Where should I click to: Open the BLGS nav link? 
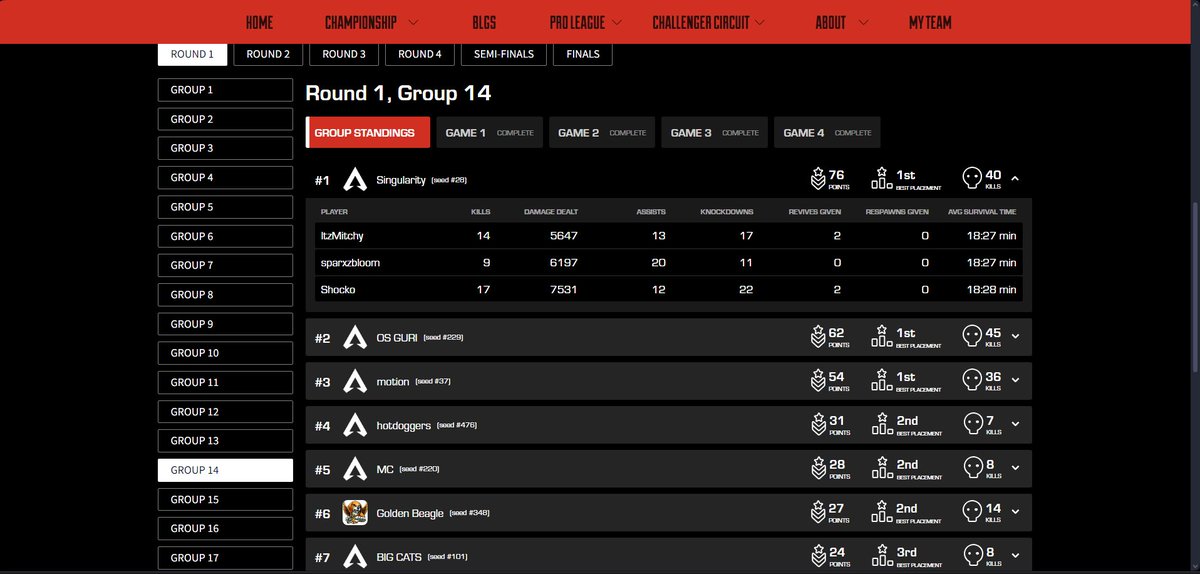tap(484, 22)
